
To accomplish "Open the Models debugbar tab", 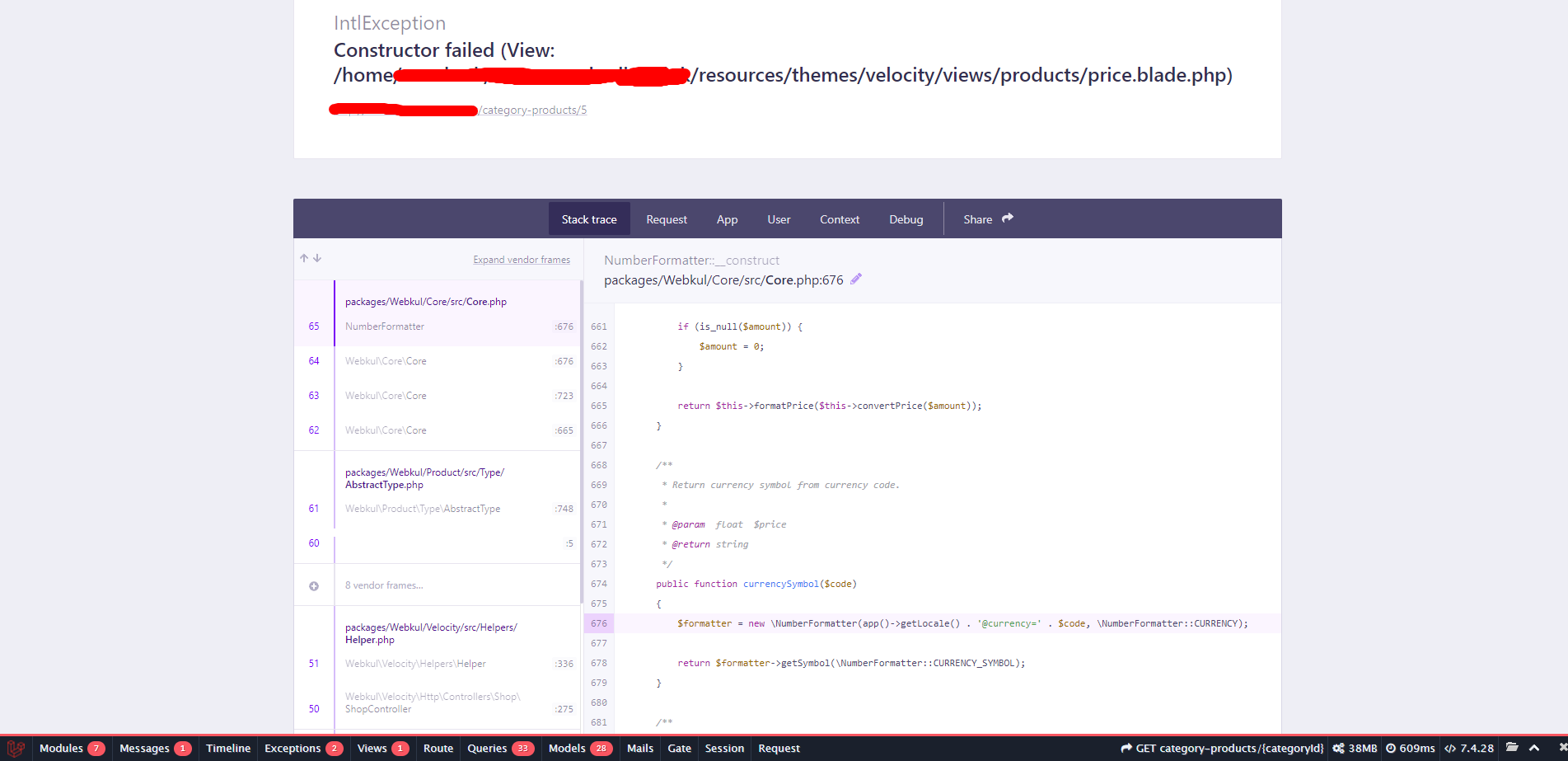I will pos(581,748).
